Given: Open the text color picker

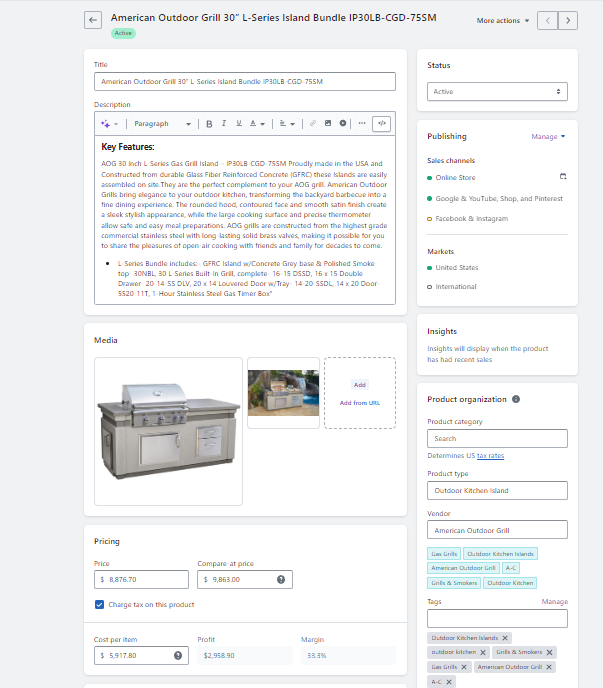Looking at the screenshot, I should point(257,124).
